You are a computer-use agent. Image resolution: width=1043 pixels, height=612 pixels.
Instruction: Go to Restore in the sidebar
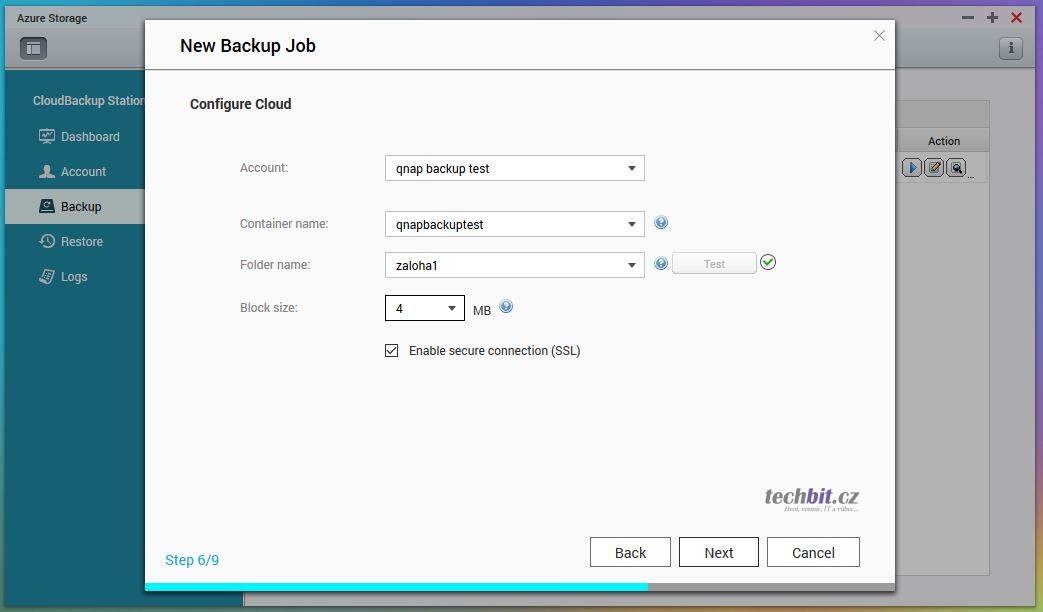pyautogui.click(x=81, y=242)
